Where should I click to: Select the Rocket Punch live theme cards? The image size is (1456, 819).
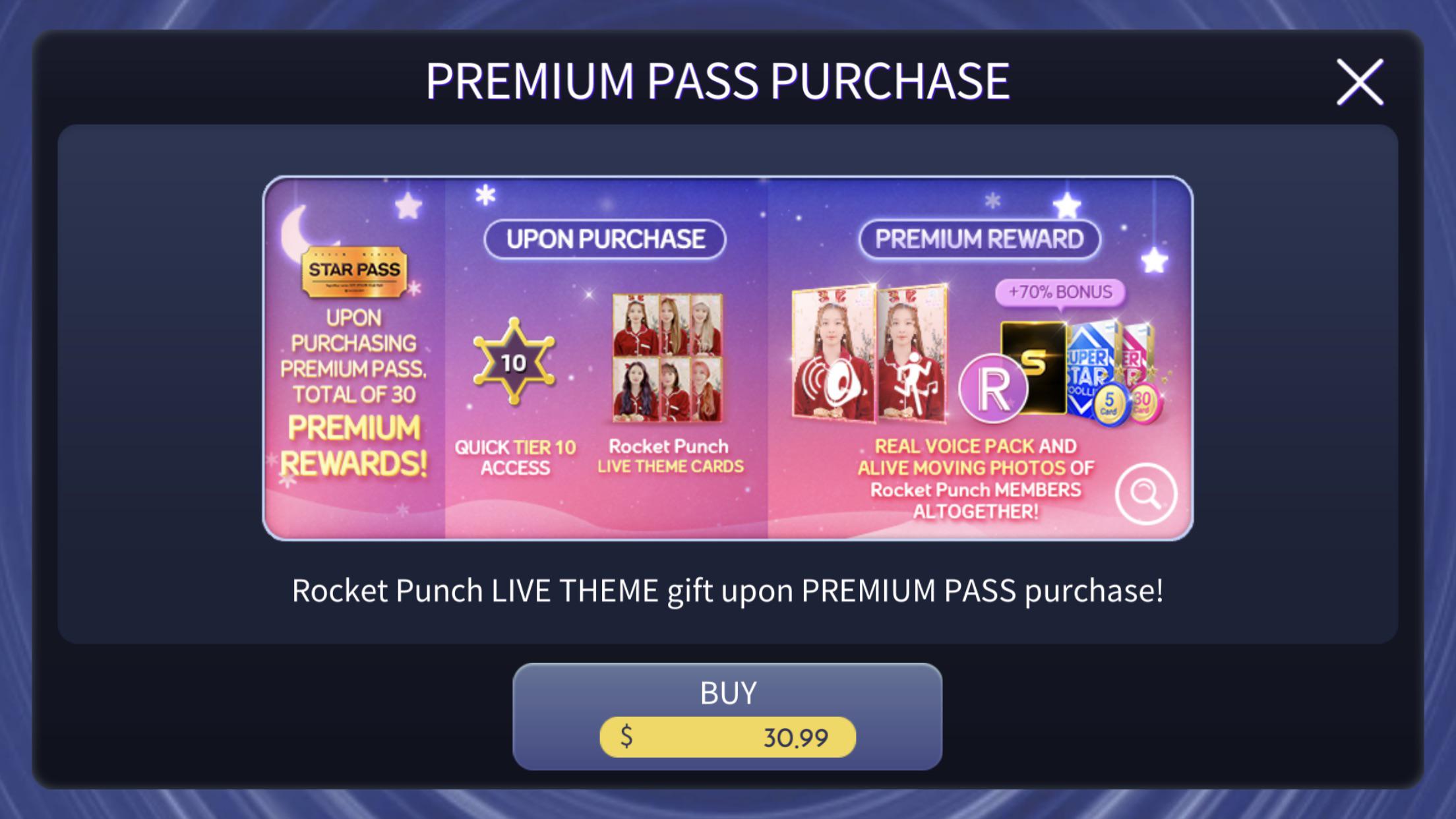click(667, 357)
